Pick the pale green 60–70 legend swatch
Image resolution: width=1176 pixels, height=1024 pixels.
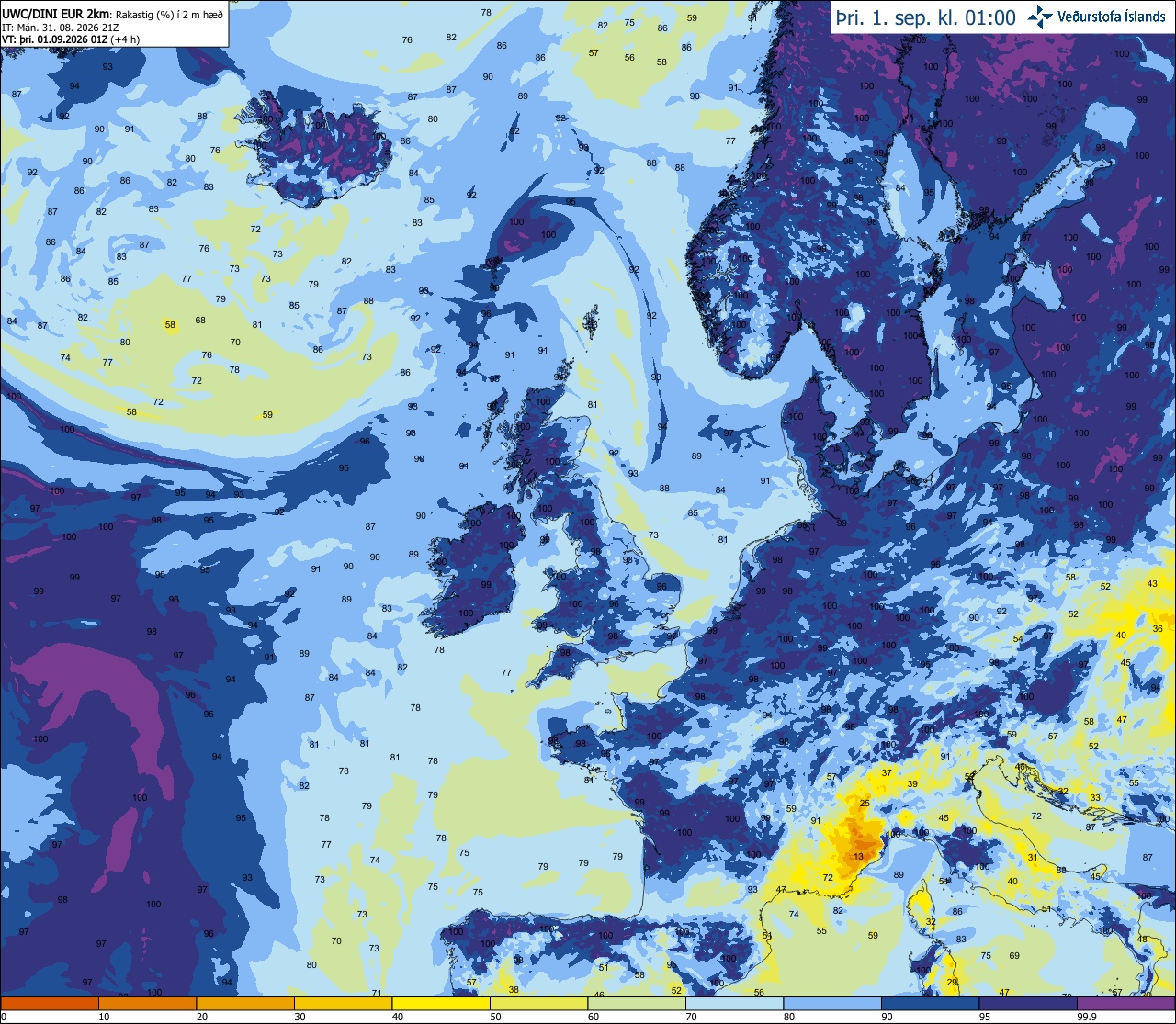point(636,1003)
